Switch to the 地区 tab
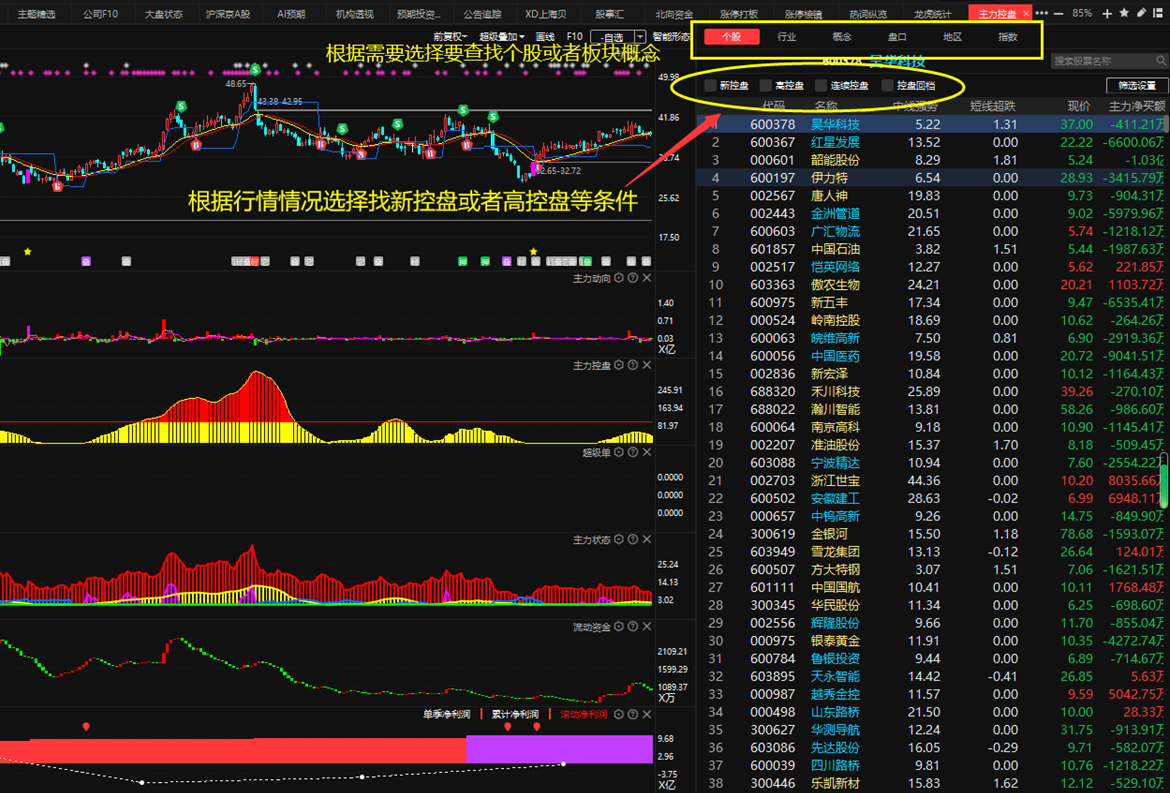1170x793 pixels. point(952,37)
